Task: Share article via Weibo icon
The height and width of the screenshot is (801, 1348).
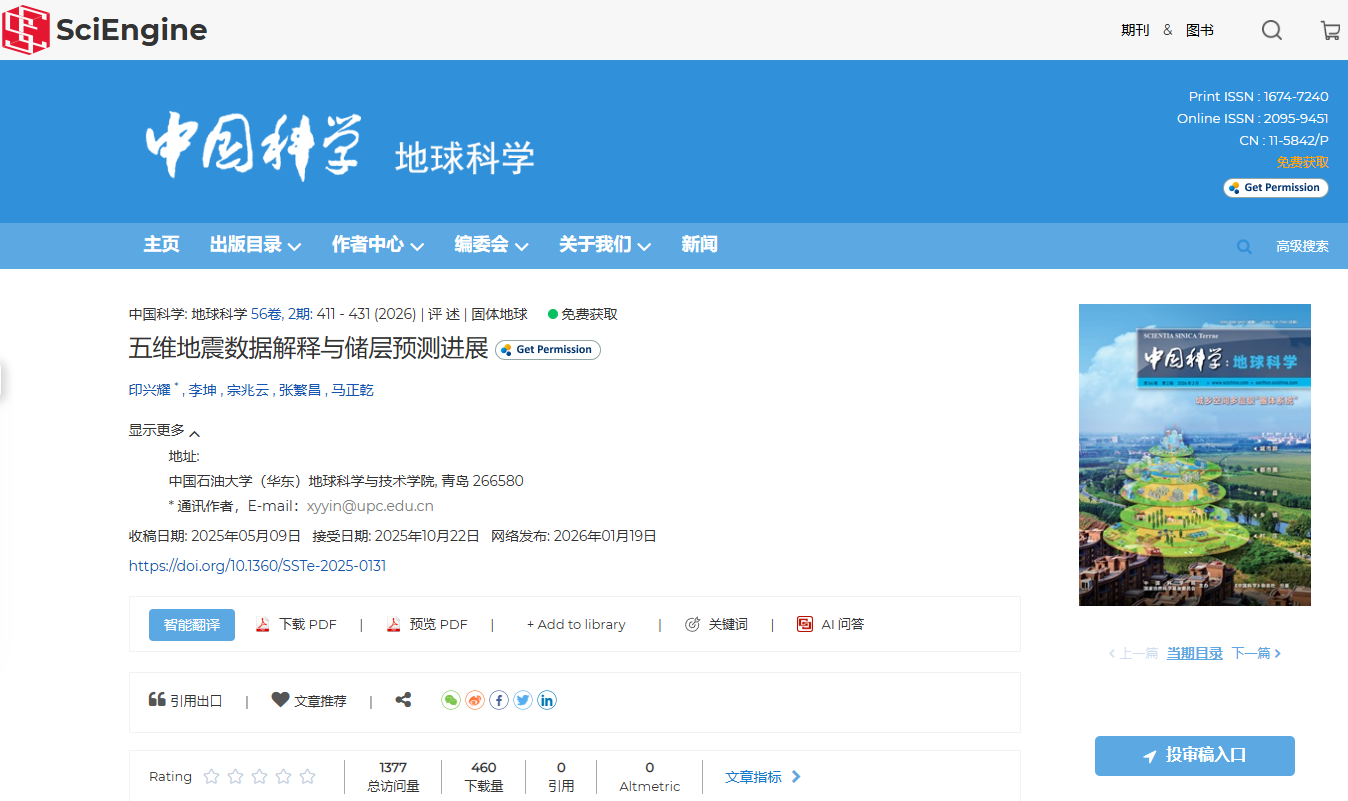Action: [x=475, y=700]
